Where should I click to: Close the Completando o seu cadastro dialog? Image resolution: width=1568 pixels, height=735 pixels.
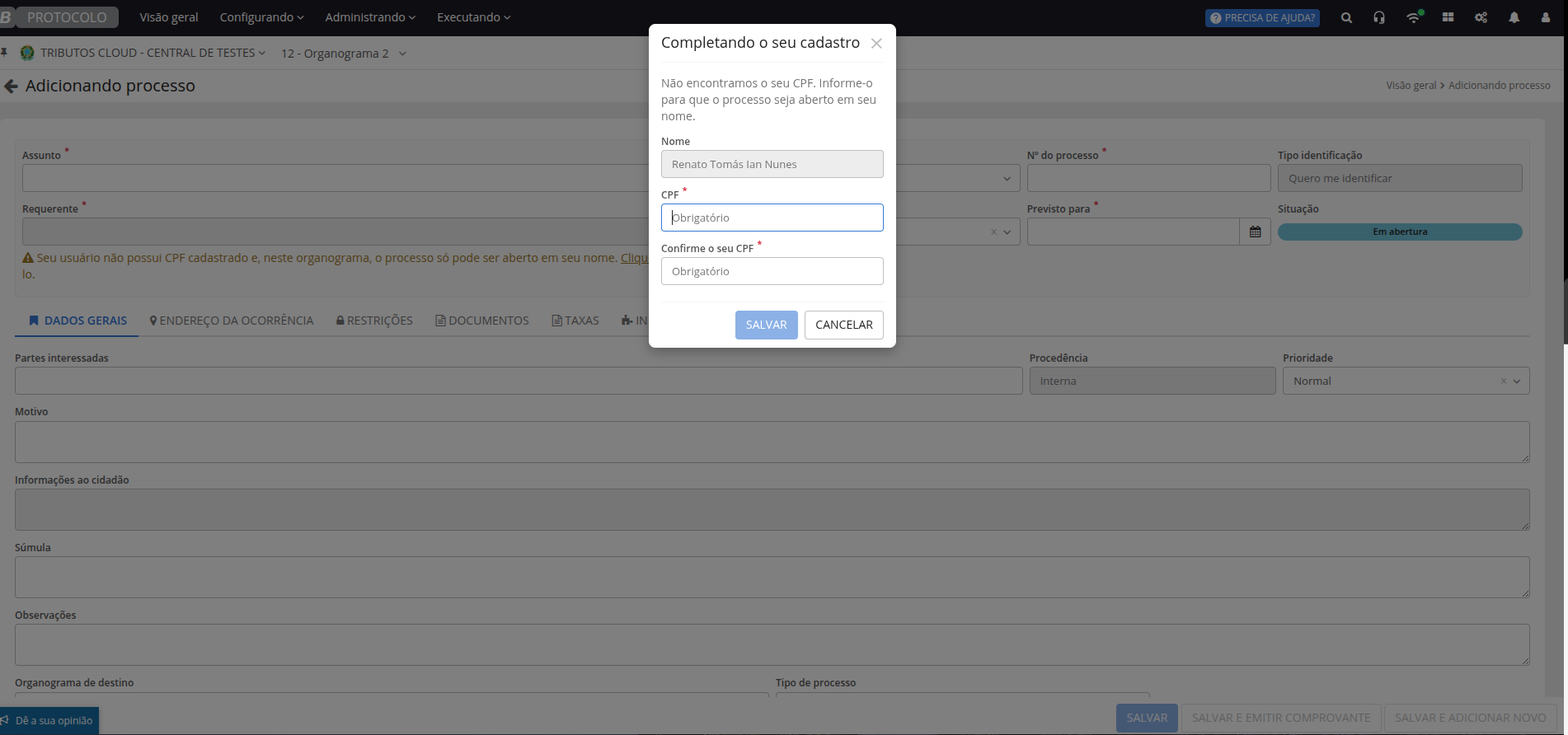click(876, 44)
